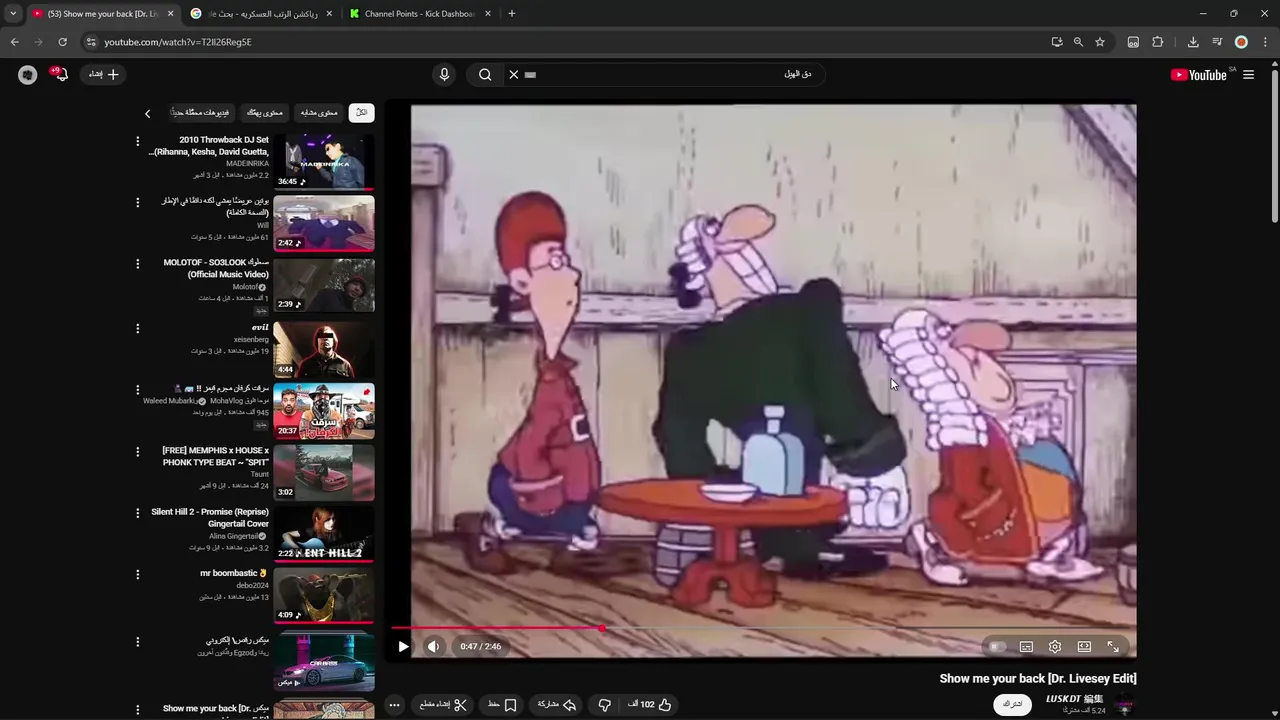
Task: Dislike the video with thumbs down
Action: pos(604,705)
